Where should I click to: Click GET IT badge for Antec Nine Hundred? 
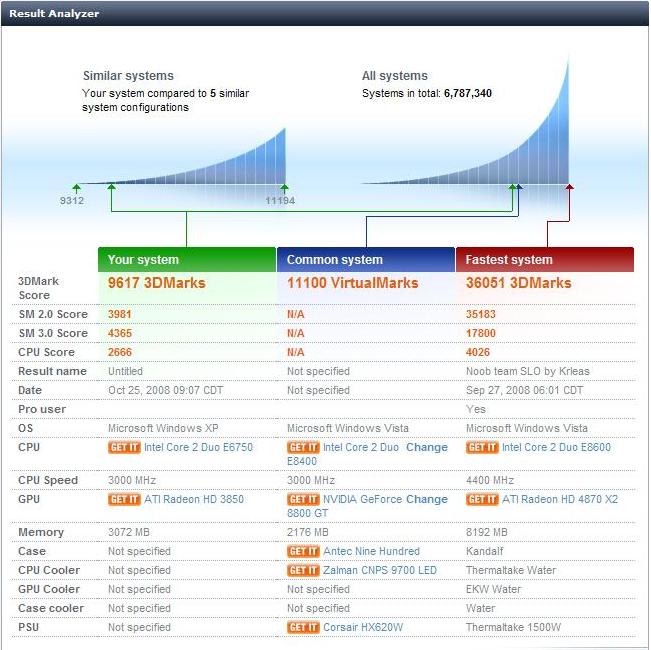pos(303,551)
